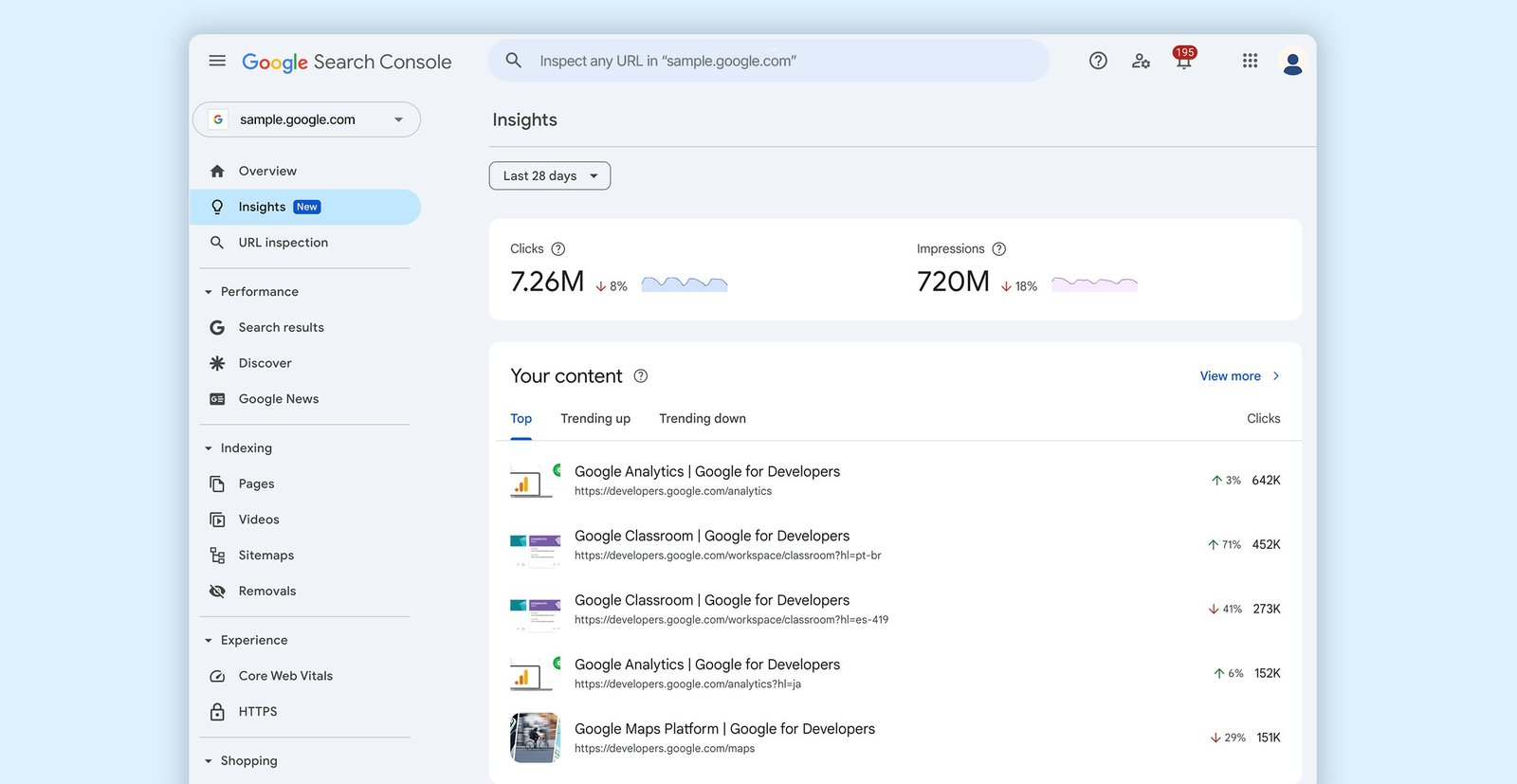Open Search results report

click(305, 327)
